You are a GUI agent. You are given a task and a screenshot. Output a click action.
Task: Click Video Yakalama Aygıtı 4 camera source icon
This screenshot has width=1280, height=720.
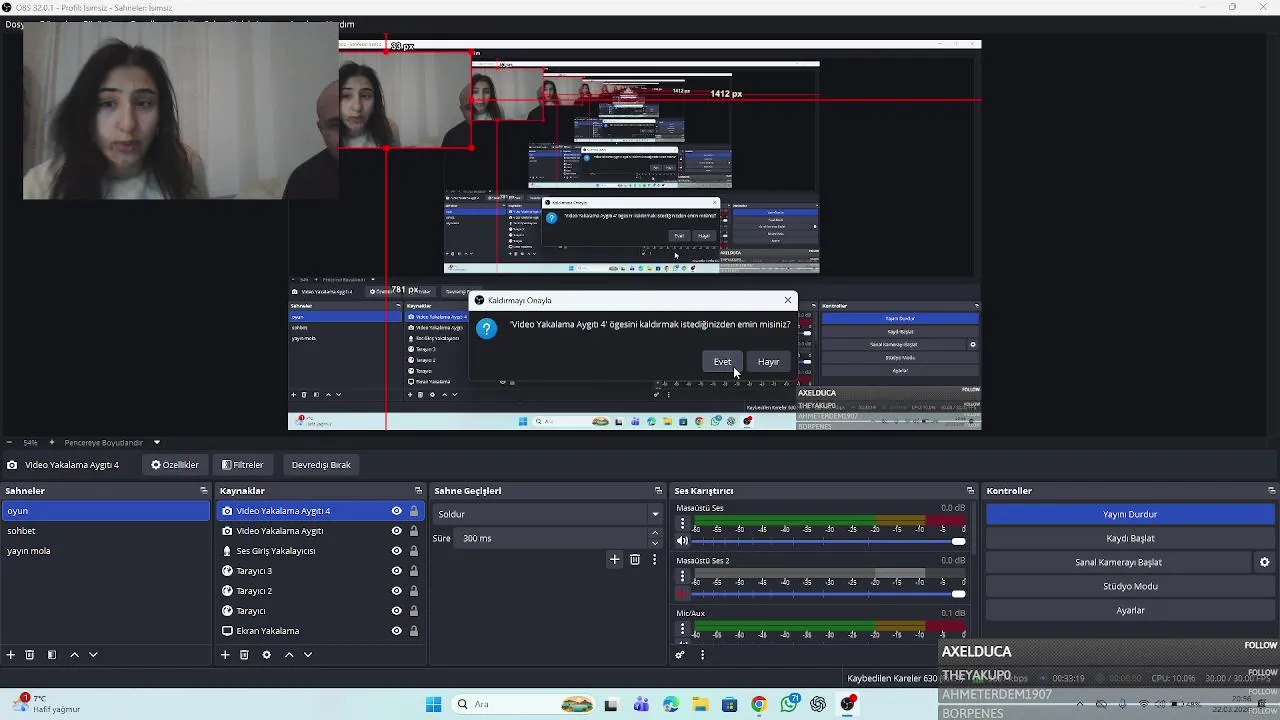pyautogui.click(x=227, y=511)
